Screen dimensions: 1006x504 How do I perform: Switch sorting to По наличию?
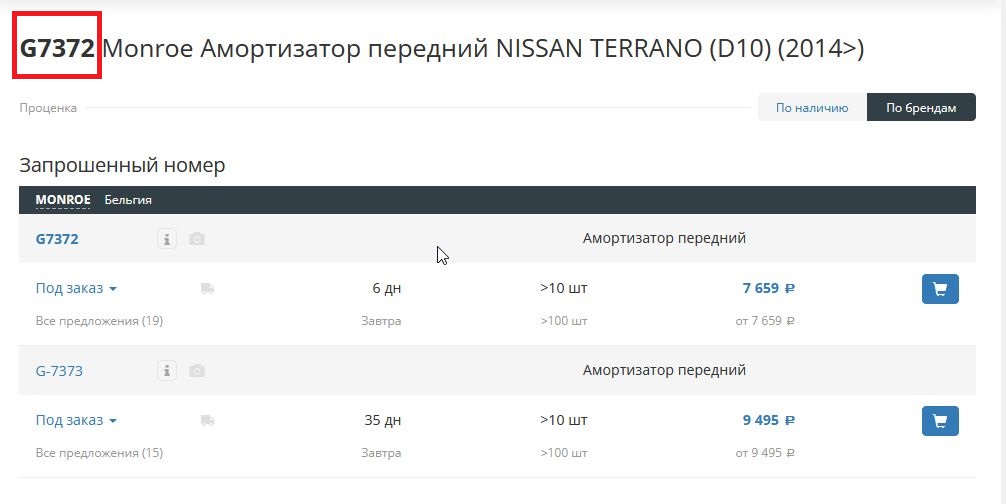click(812, 108)
